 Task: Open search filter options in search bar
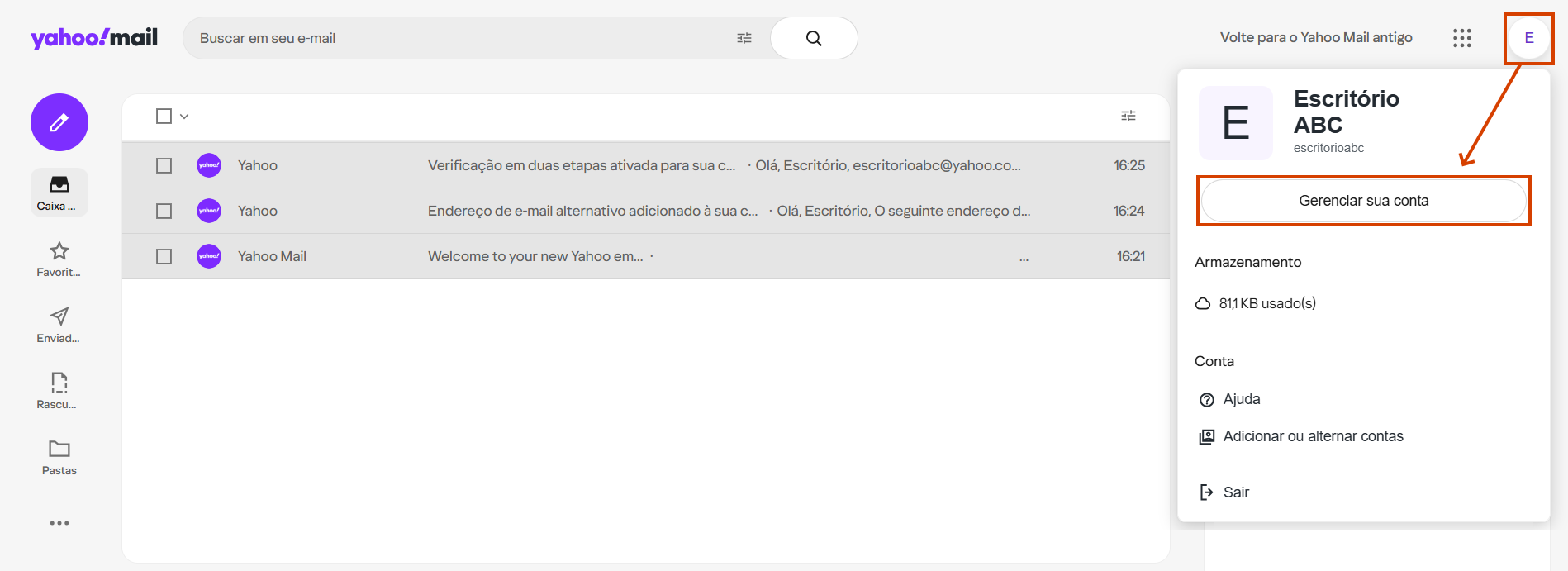tap(744, 38)
